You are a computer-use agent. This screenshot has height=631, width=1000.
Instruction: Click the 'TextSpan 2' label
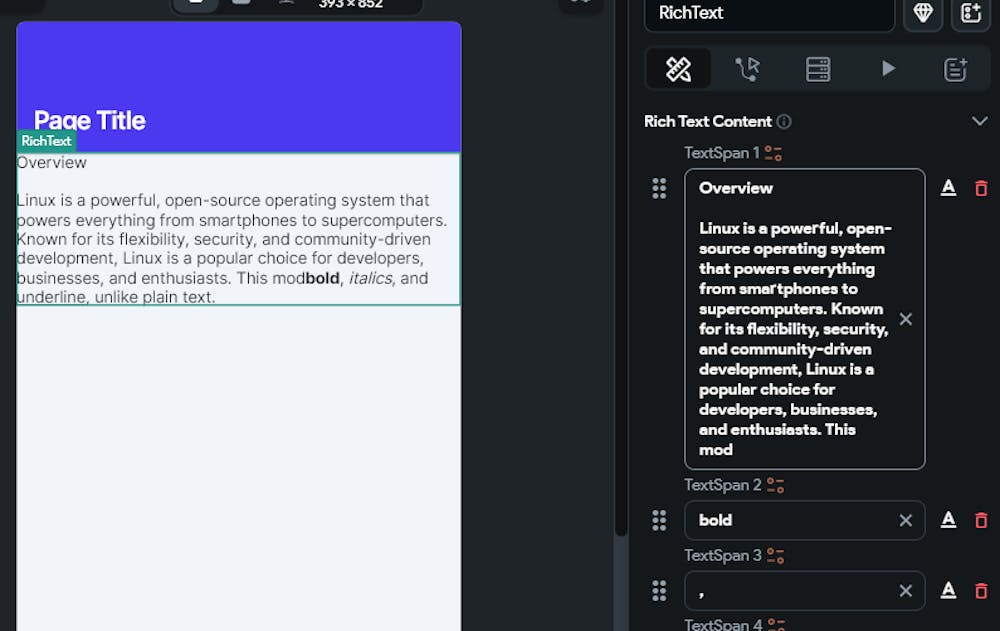click(x=723, y=486)
